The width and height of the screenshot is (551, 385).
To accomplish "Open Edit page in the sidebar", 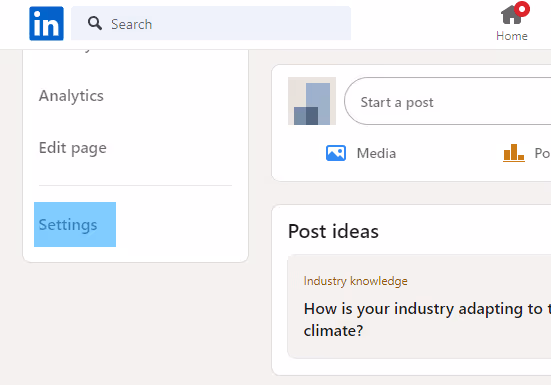I will tap(73, 148).
